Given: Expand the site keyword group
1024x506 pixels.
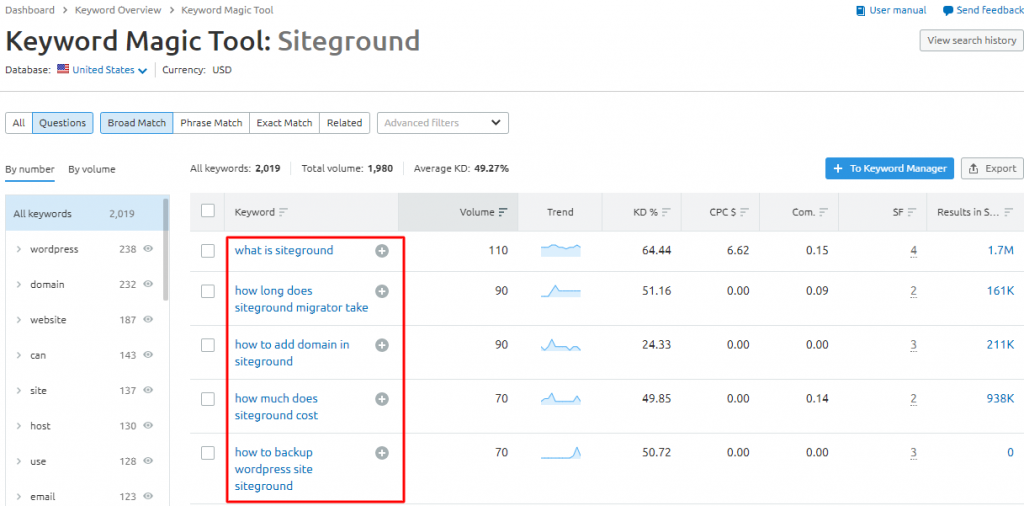Looking at the screenshot, I should pos(19,390).
